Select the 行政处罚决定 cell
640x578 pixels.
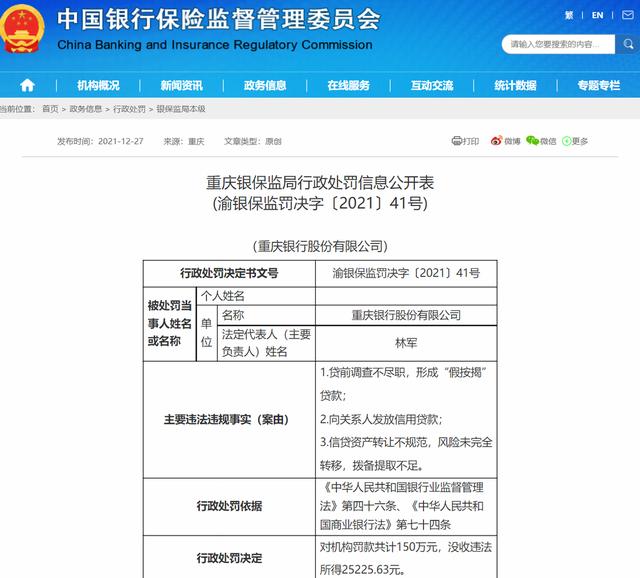[x=229, y=558]
